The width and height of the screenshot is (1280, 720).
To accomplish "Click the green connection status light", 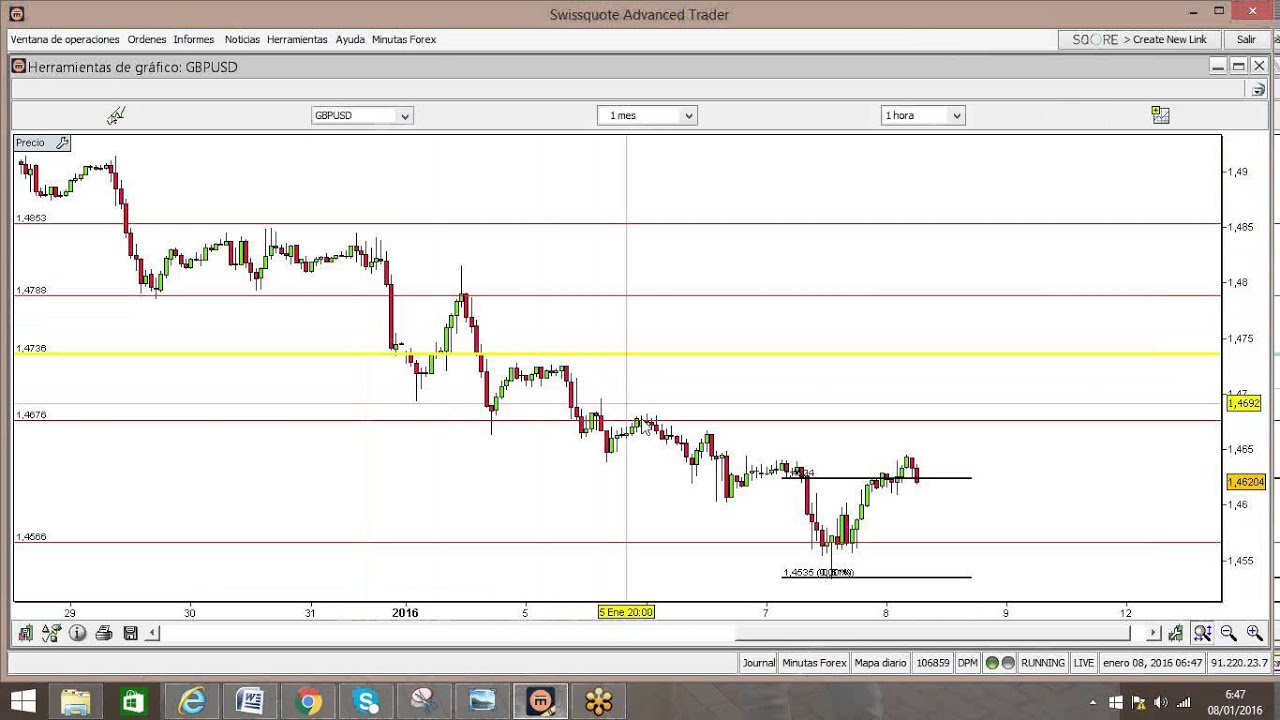I will (x=992, y=663).
